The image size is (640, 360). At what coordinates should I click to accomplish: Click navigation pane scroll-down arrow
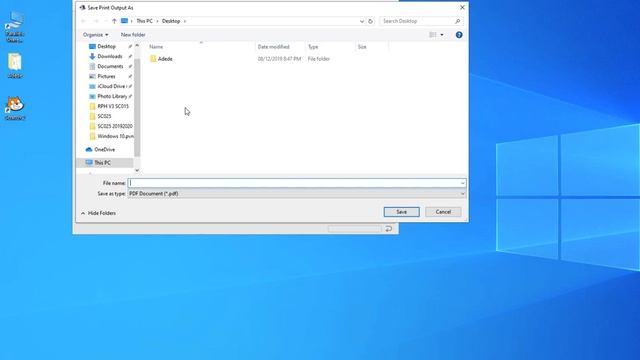(137, 170)
